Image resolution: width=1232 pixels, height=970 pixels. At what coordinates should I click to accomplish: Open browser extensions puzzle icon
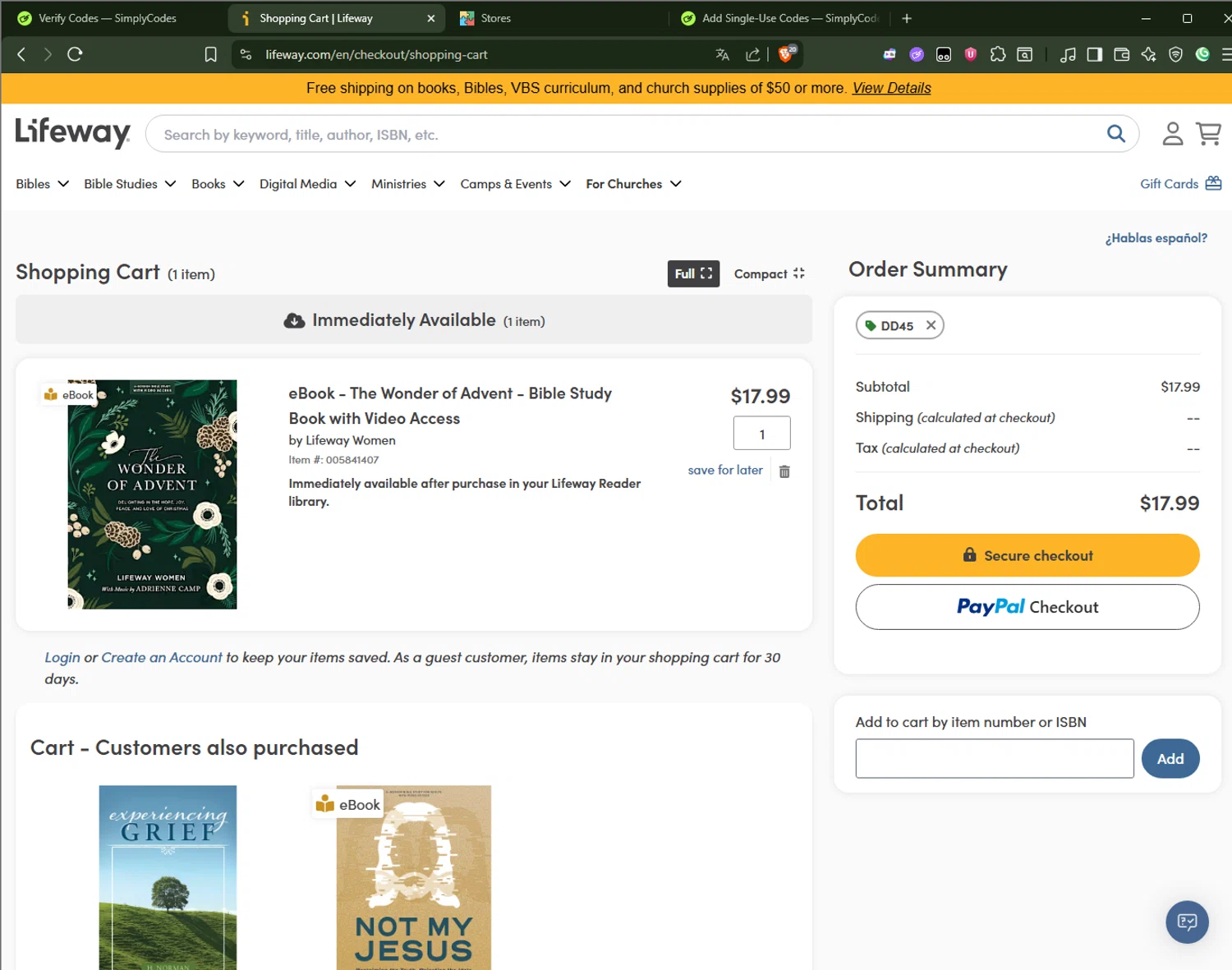998,54
